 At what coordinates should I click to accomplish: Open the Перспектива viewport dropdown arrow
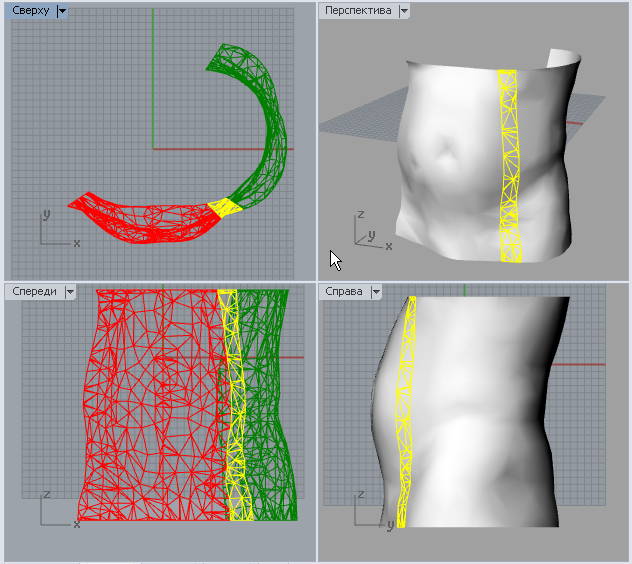tap(404, 11)
